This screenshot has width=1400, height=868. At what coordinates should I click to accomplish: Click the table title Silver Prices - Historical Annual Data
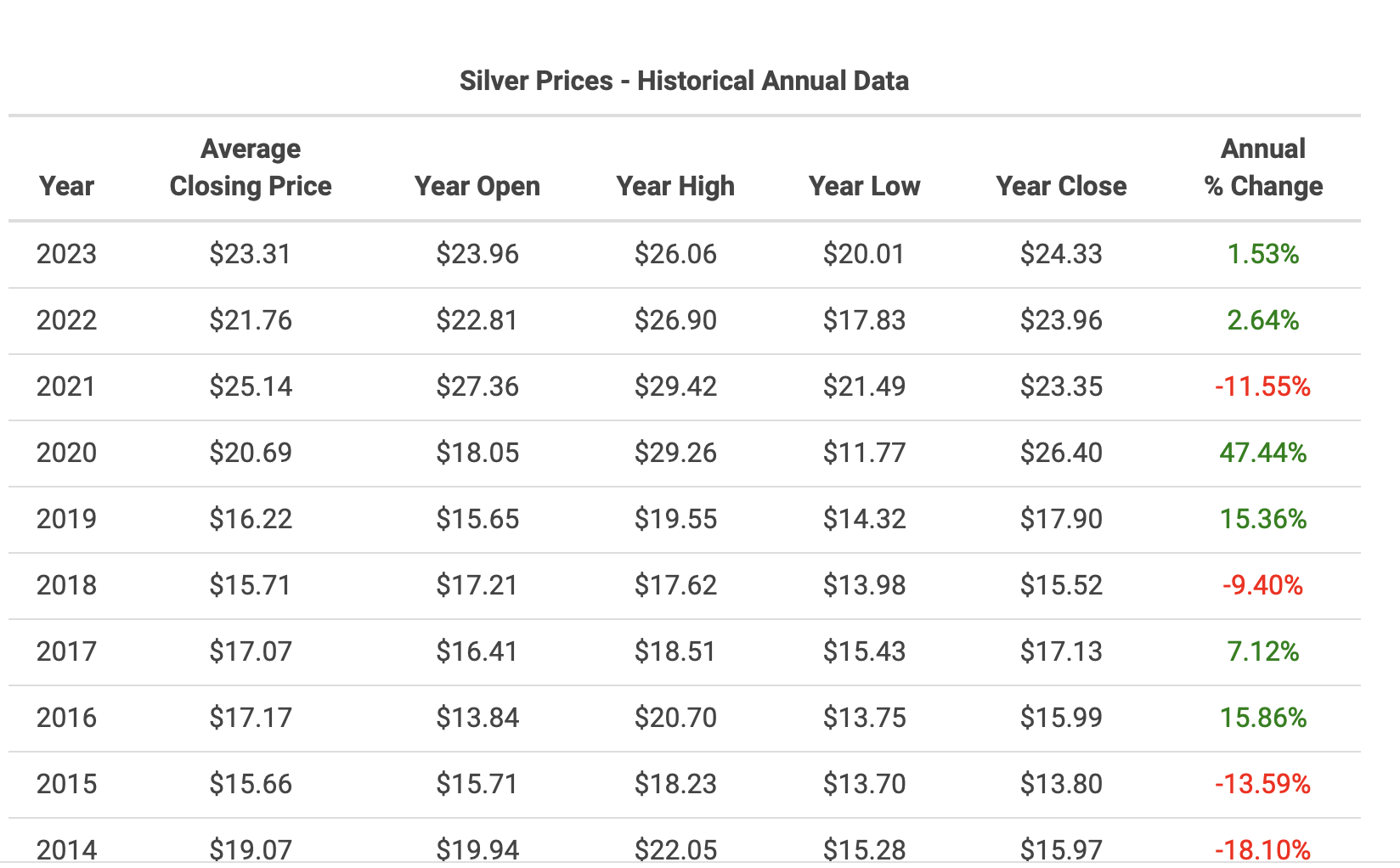pyautogui.click(x=684, y=81)
